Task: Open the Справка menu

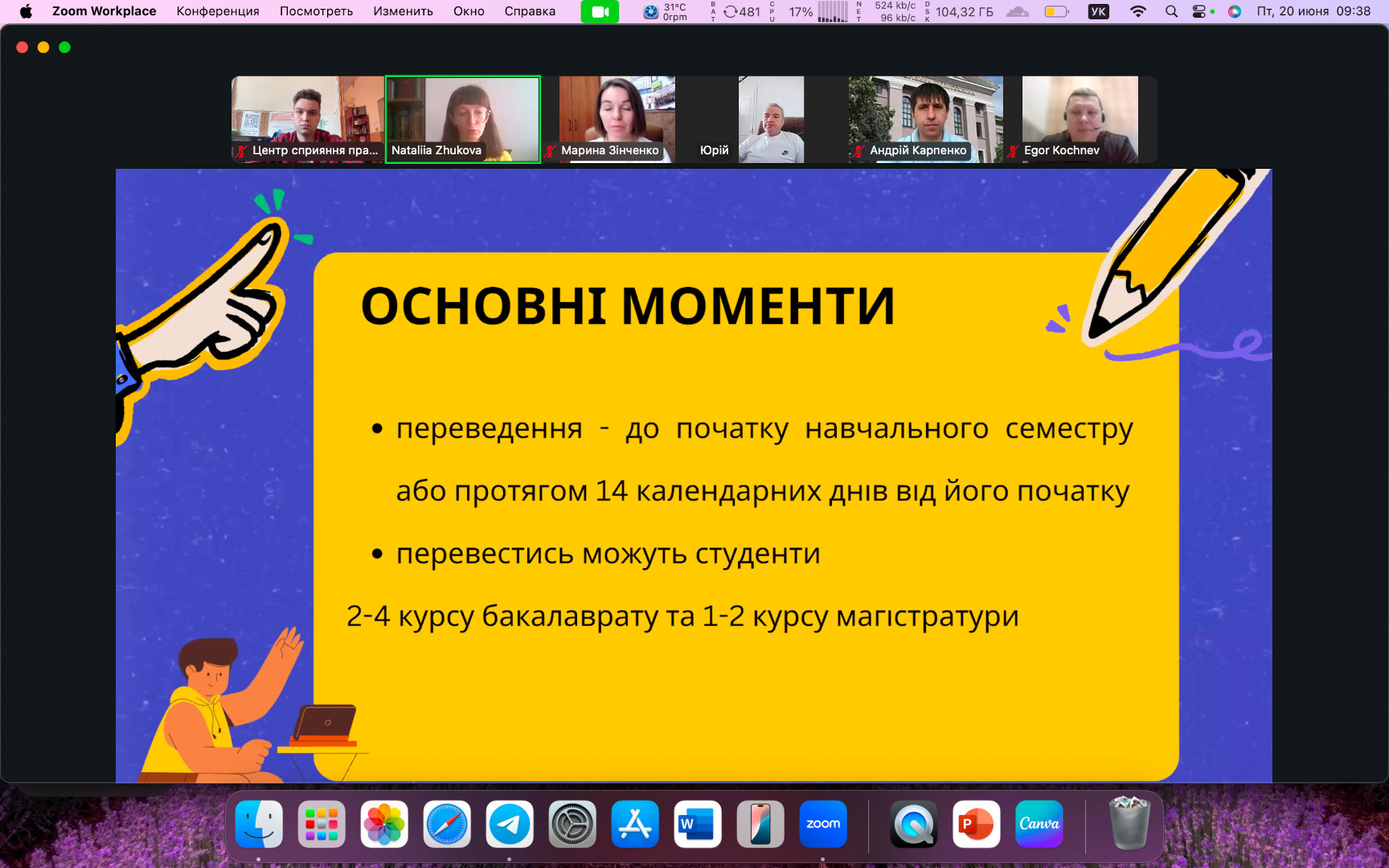Action: 530,12
